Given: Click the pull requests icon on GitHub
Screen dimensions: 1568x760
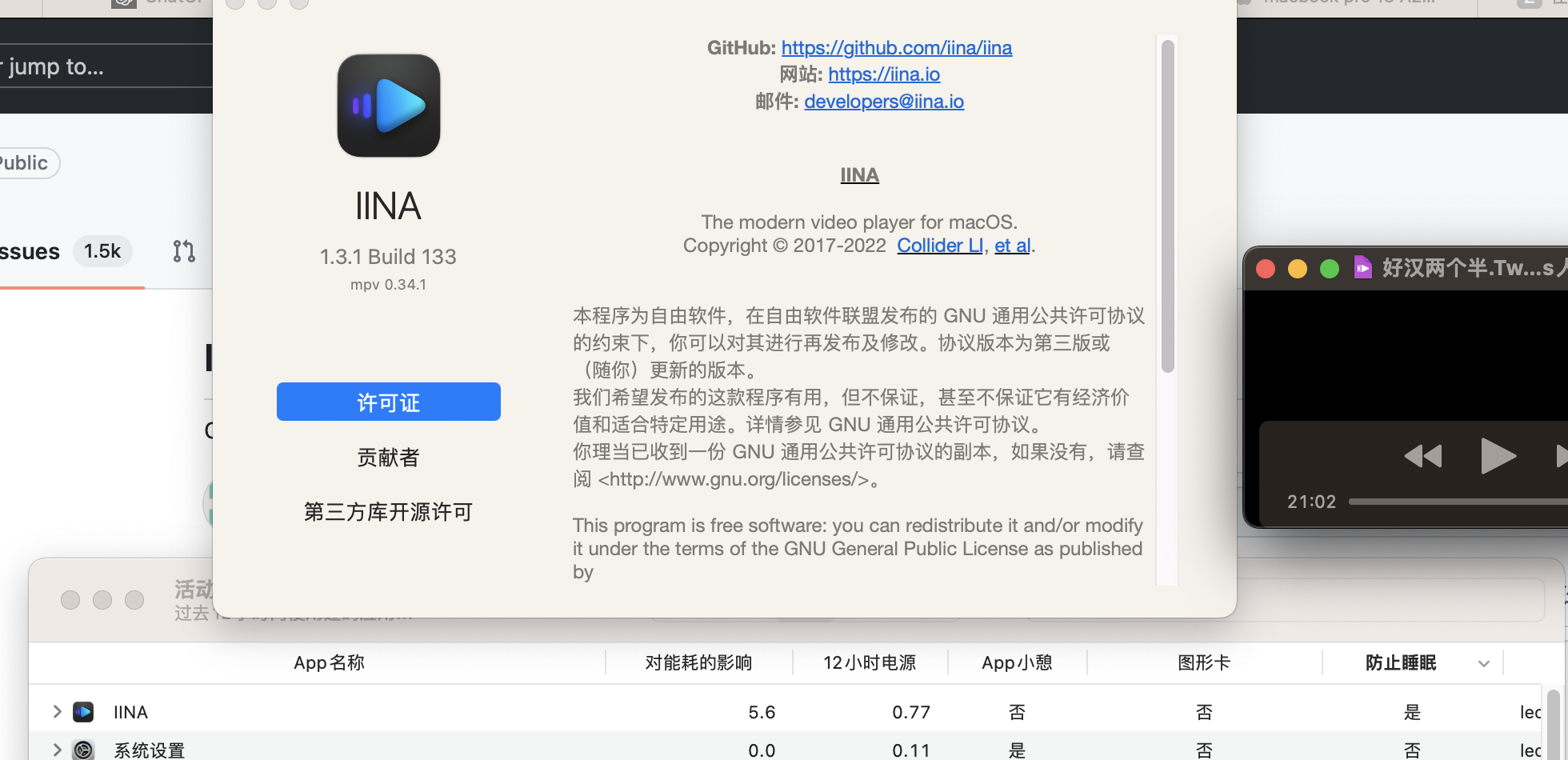Looking at the screenshot, I should click(184, 251).
